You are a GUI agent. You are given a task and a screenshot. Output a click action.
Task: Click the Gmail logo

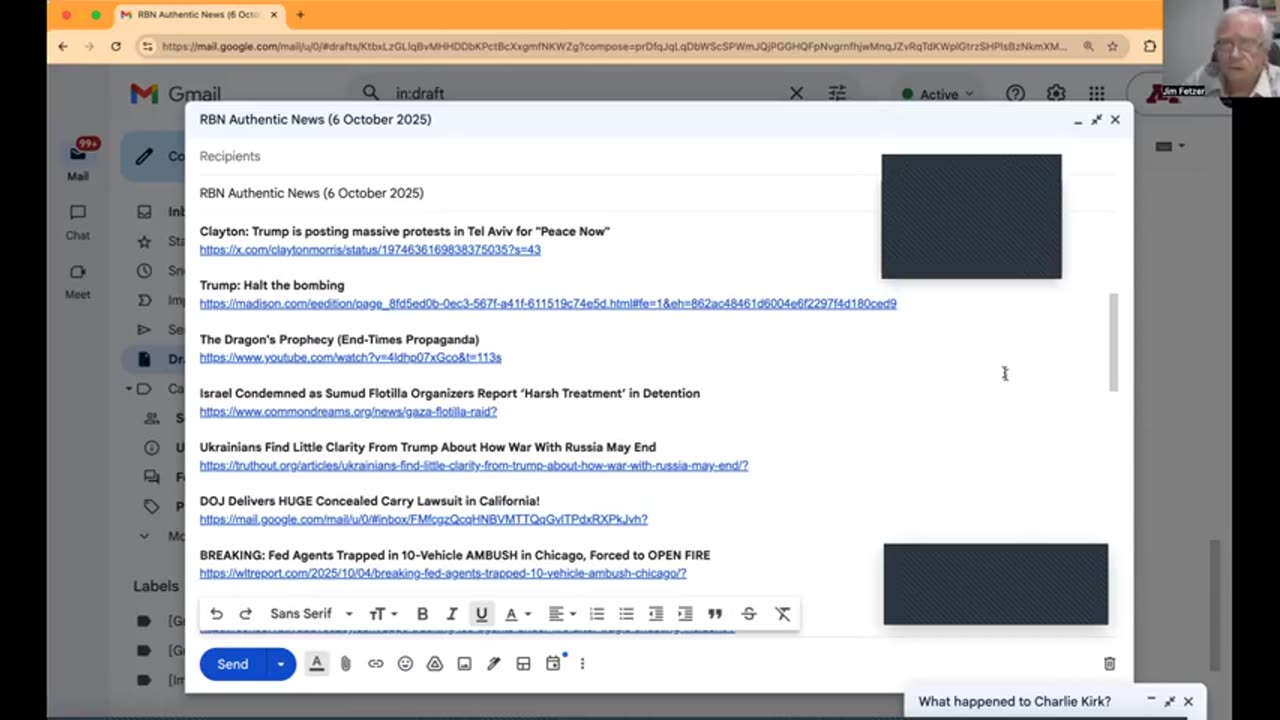point(176,94)
